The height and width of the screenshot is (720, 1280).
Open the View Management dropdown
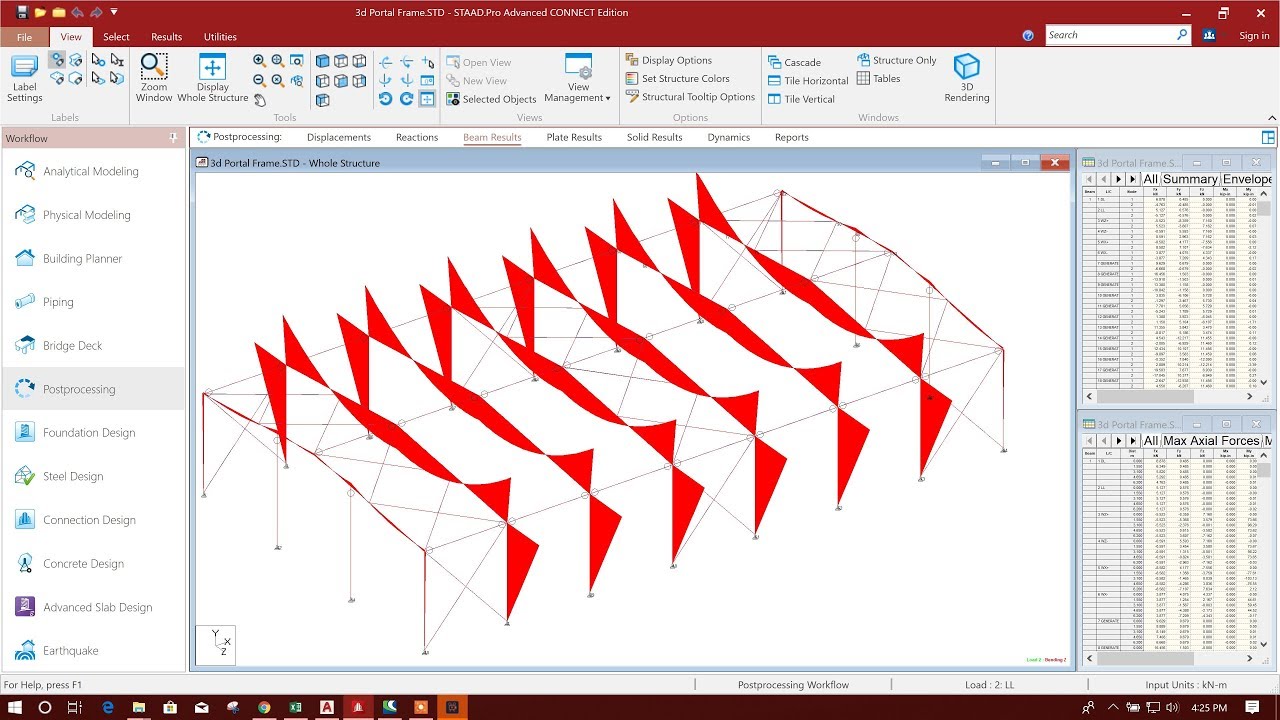click(x=577, y=78)
